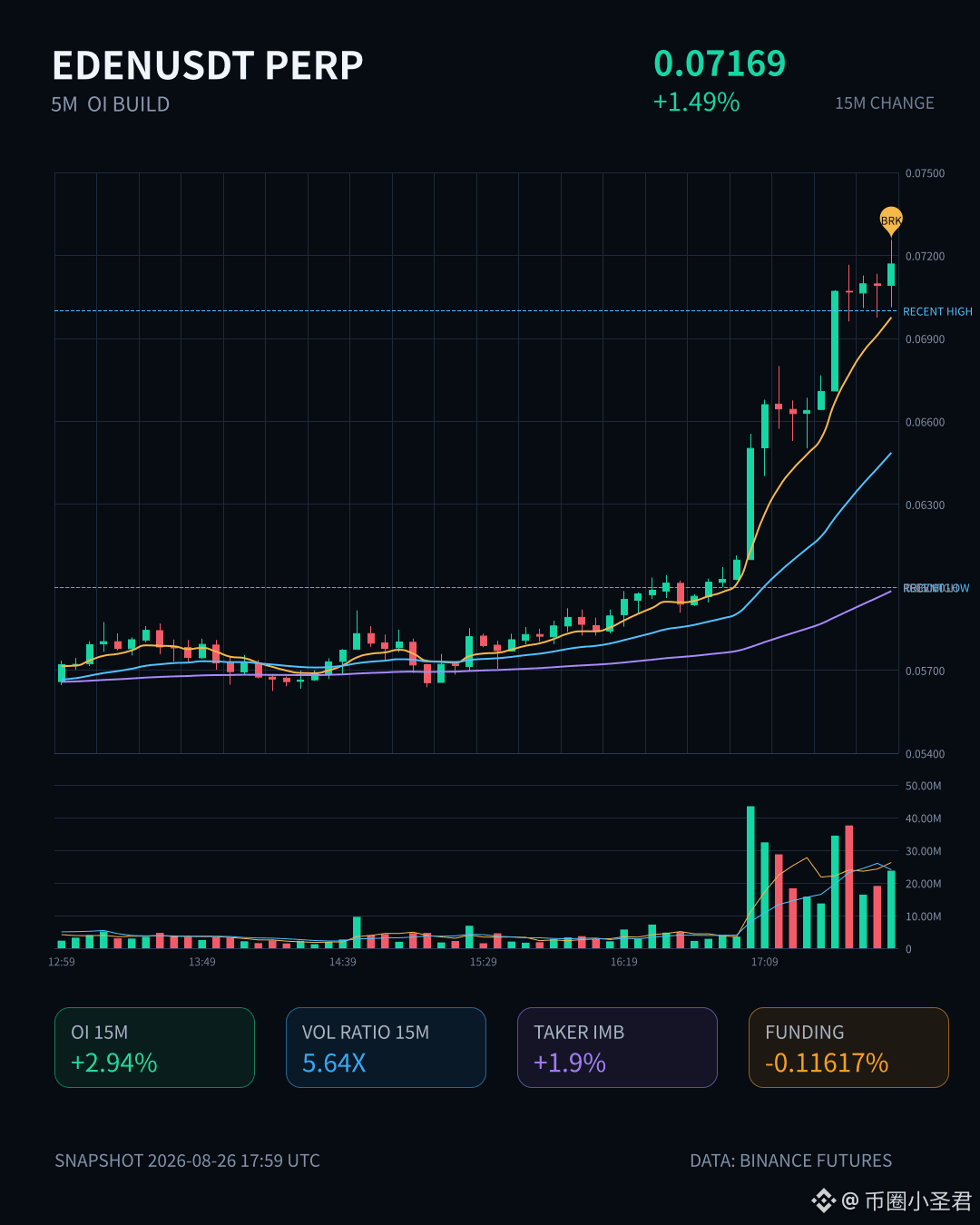The image size is (980, 1225).
Task: Click the -0.11617% funding value
Action: (x=827, y=1063)
